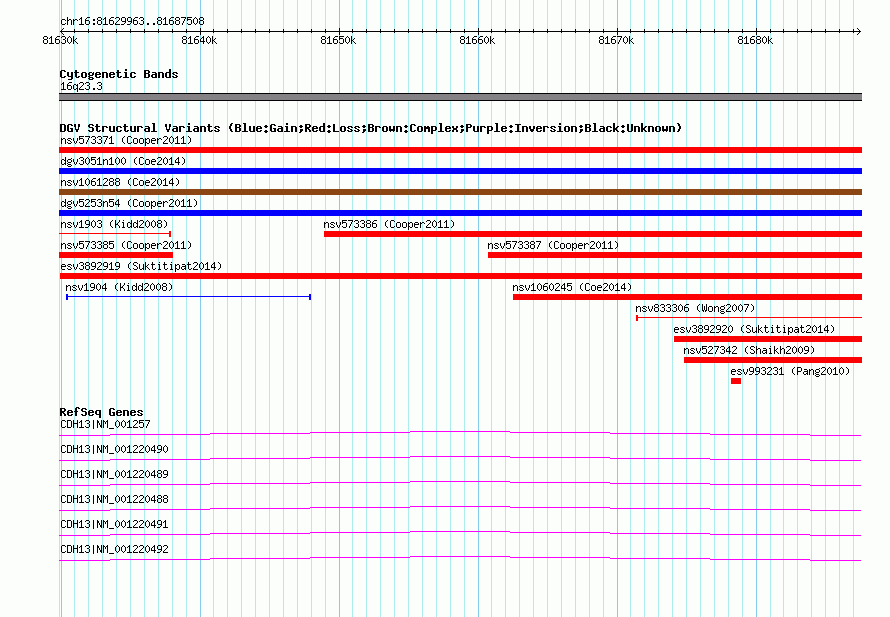This screenshot has height=617, width=890.
Task: Click the nsv833306 (Wong2007) label
Action: (695, 308)
